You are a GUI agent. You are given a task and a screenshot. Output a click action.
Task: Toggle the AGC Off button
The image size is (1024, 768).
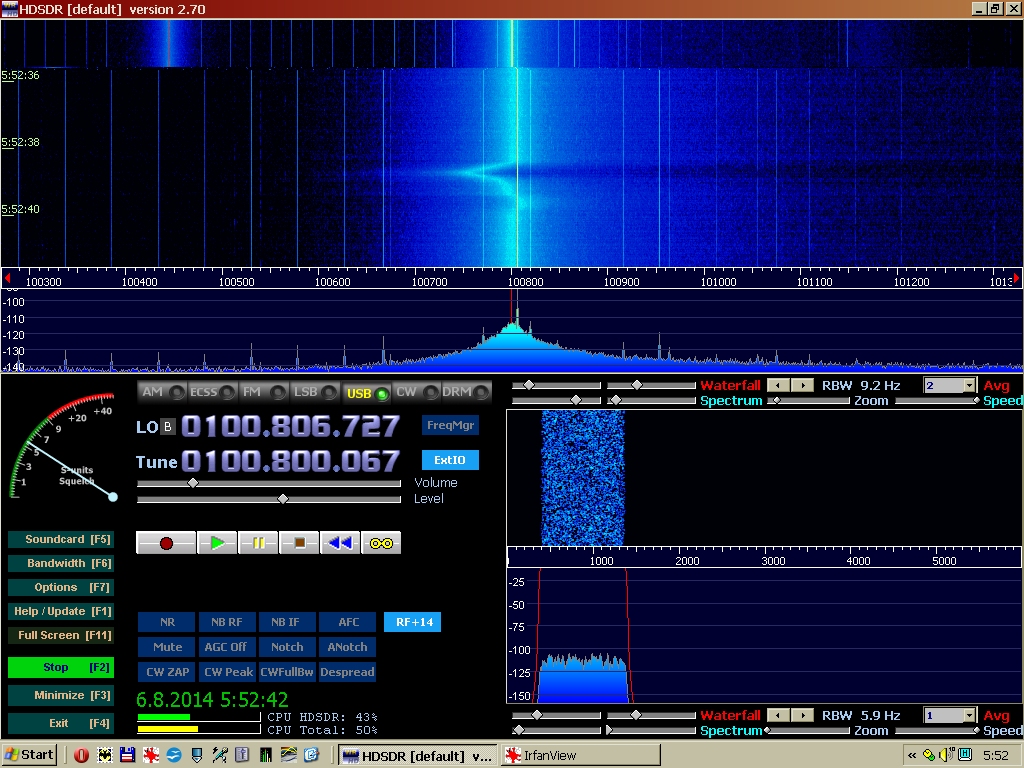227,647
